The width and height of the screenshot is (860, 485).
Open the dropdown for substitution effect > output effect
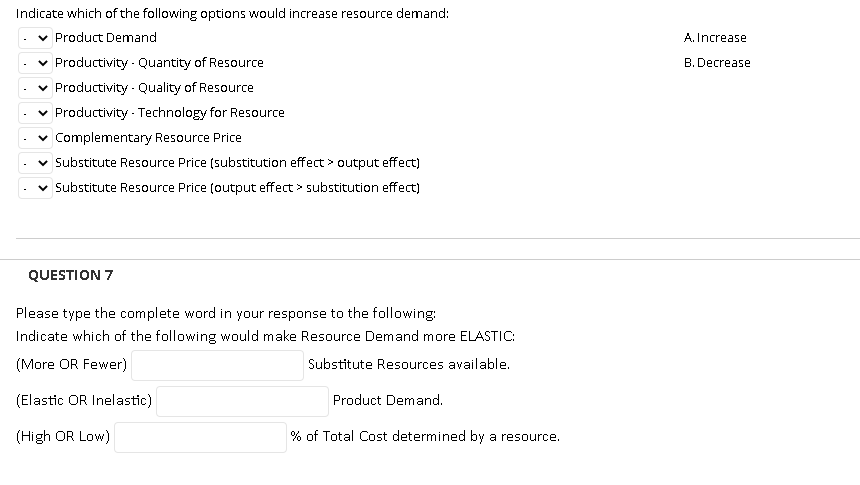point(35,163)
